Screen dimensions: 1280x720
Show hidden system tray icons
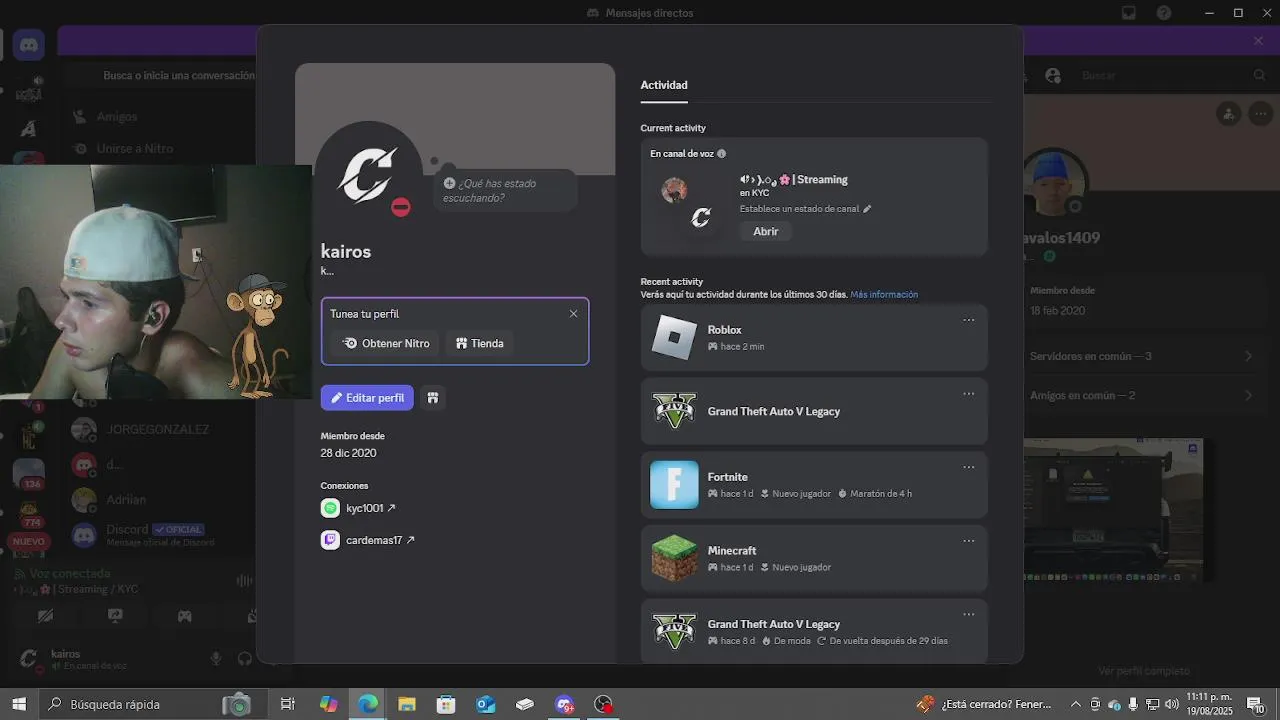1076,704
